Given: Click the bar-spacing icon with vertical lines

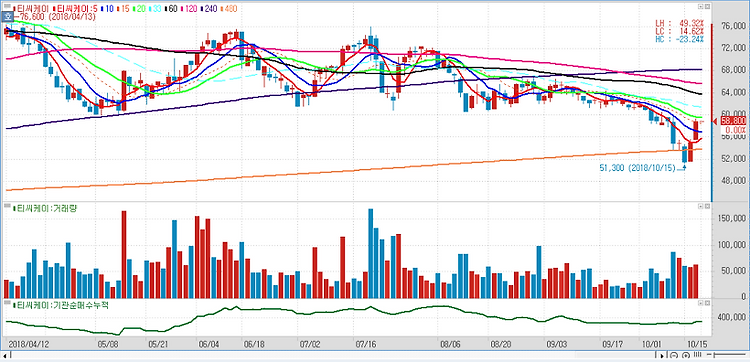Looking at the screenshot, I should (x=697, y=354).
